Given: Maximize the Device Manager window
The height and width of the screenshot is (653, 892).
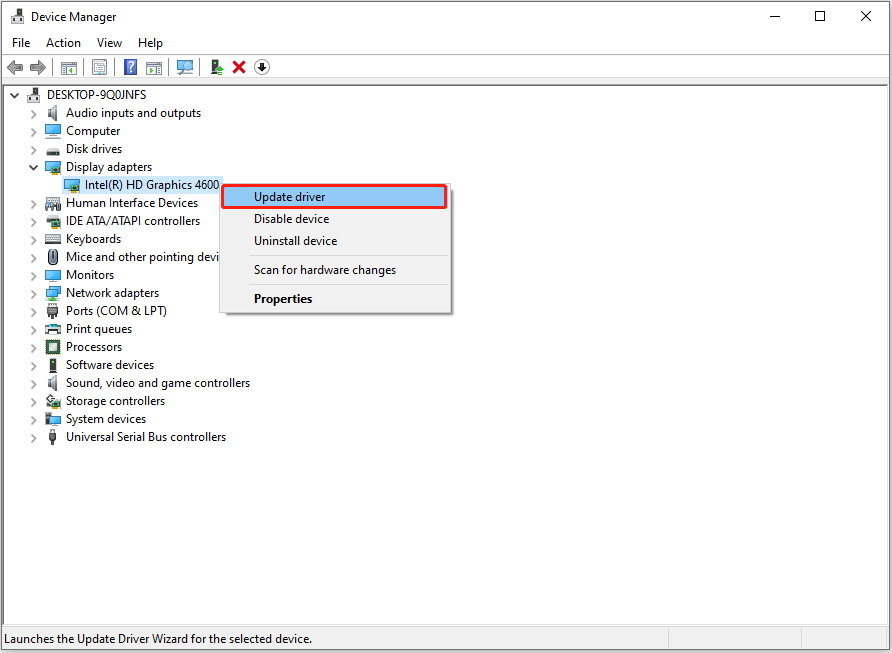Looking at the screenshot, I should 820,16.
